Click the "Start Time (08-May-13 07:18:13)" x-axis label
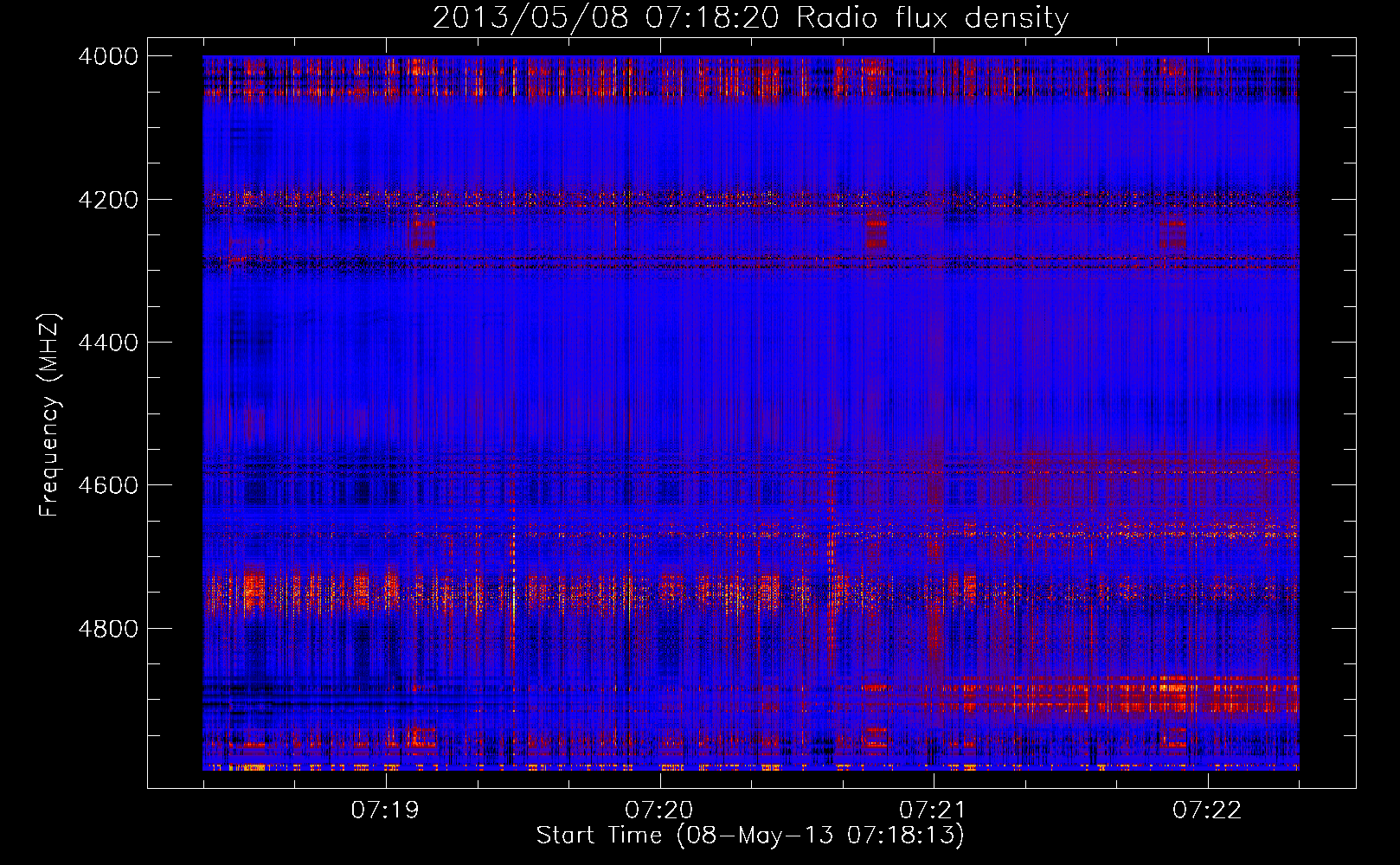 point(750,836)
